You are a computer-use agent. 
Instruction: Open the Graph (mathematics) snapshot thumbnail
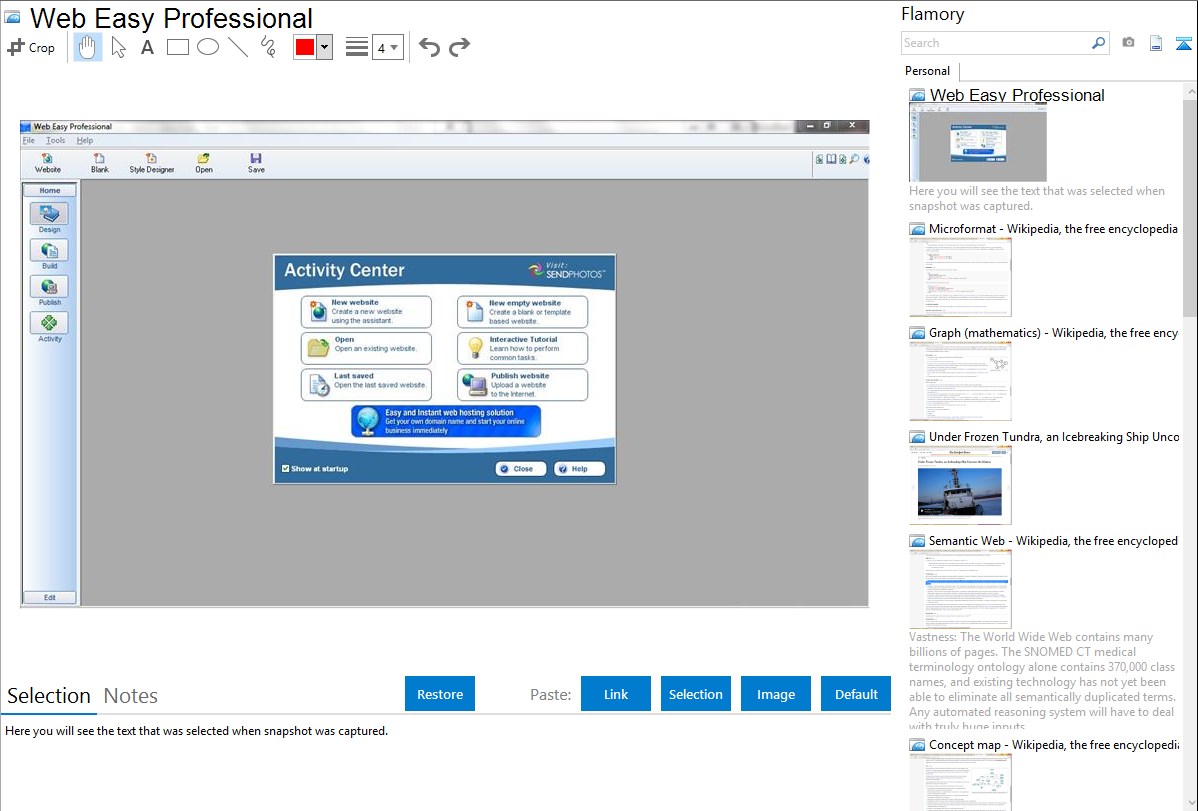point(960,381)
